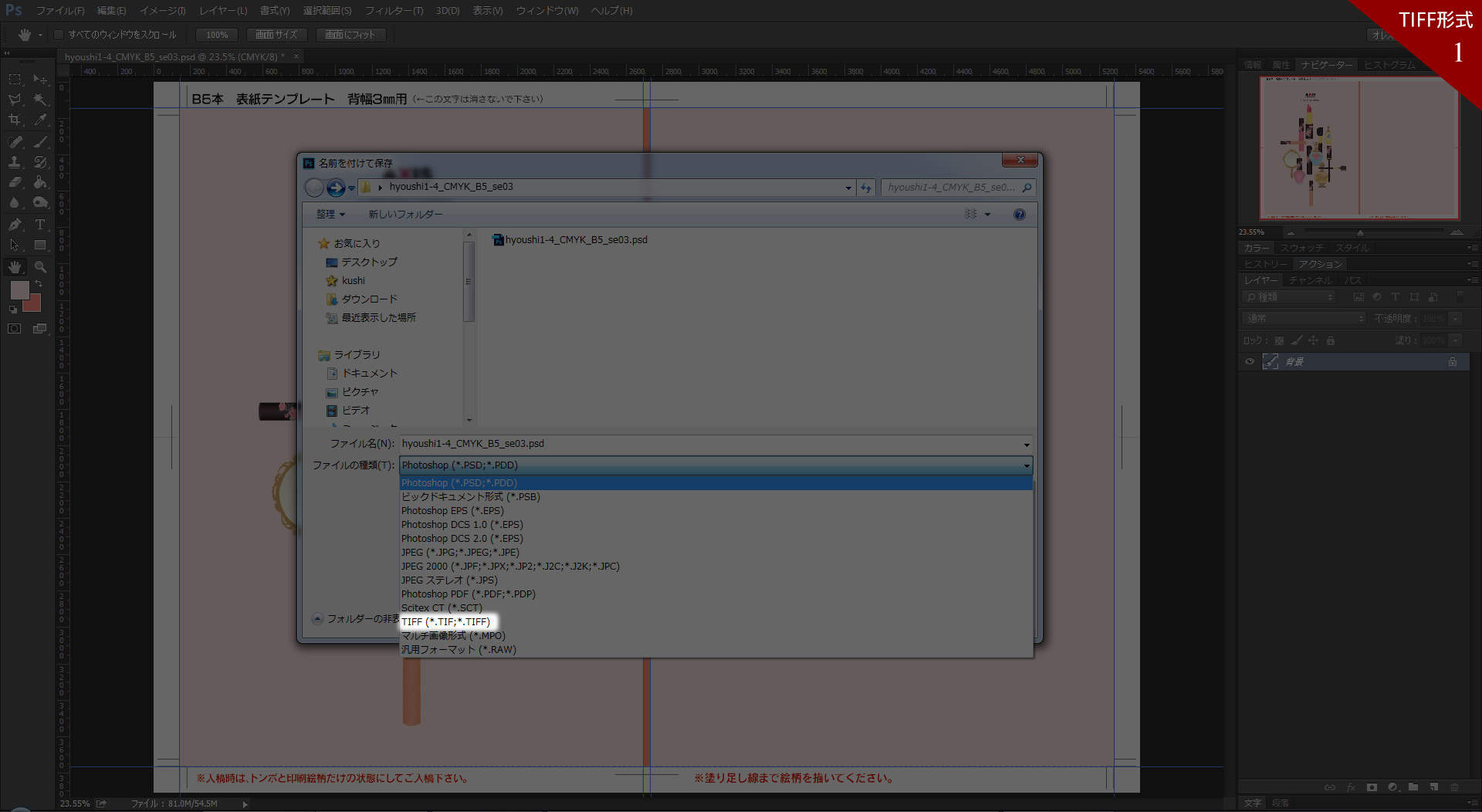
Task: Open address bar path dropdown
Action: pos(848,188)
